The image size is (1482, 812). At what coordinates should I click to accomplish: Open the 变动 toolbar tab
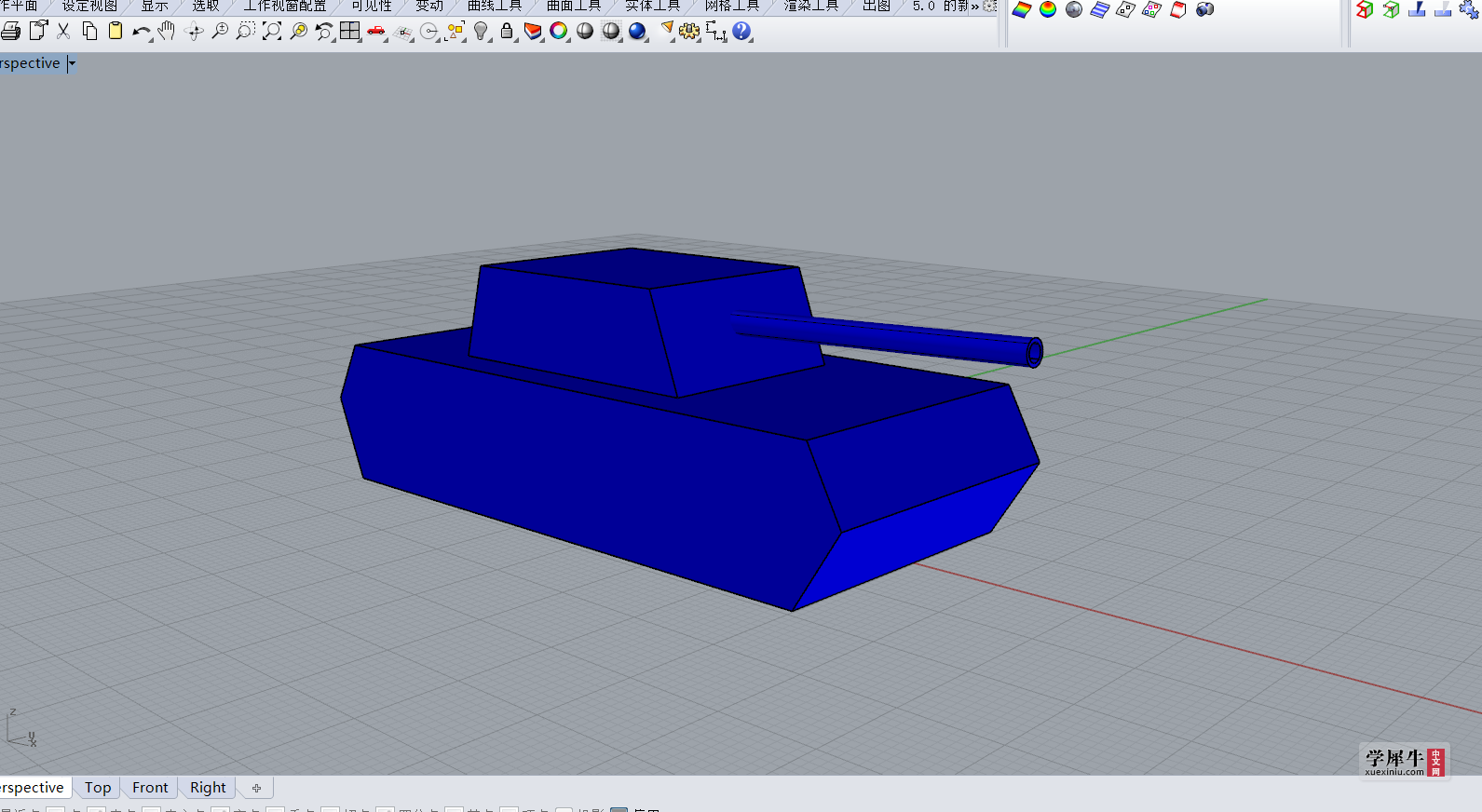pyautogui.click(x=429, y=6)
